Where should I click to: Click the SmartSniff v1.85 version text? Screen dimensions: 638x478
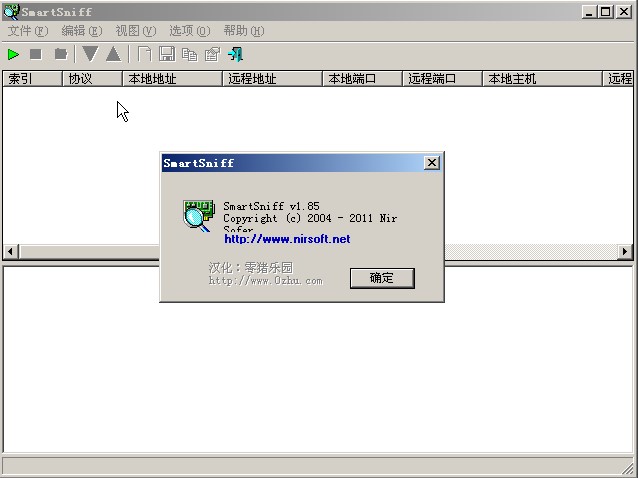[271, 206]
